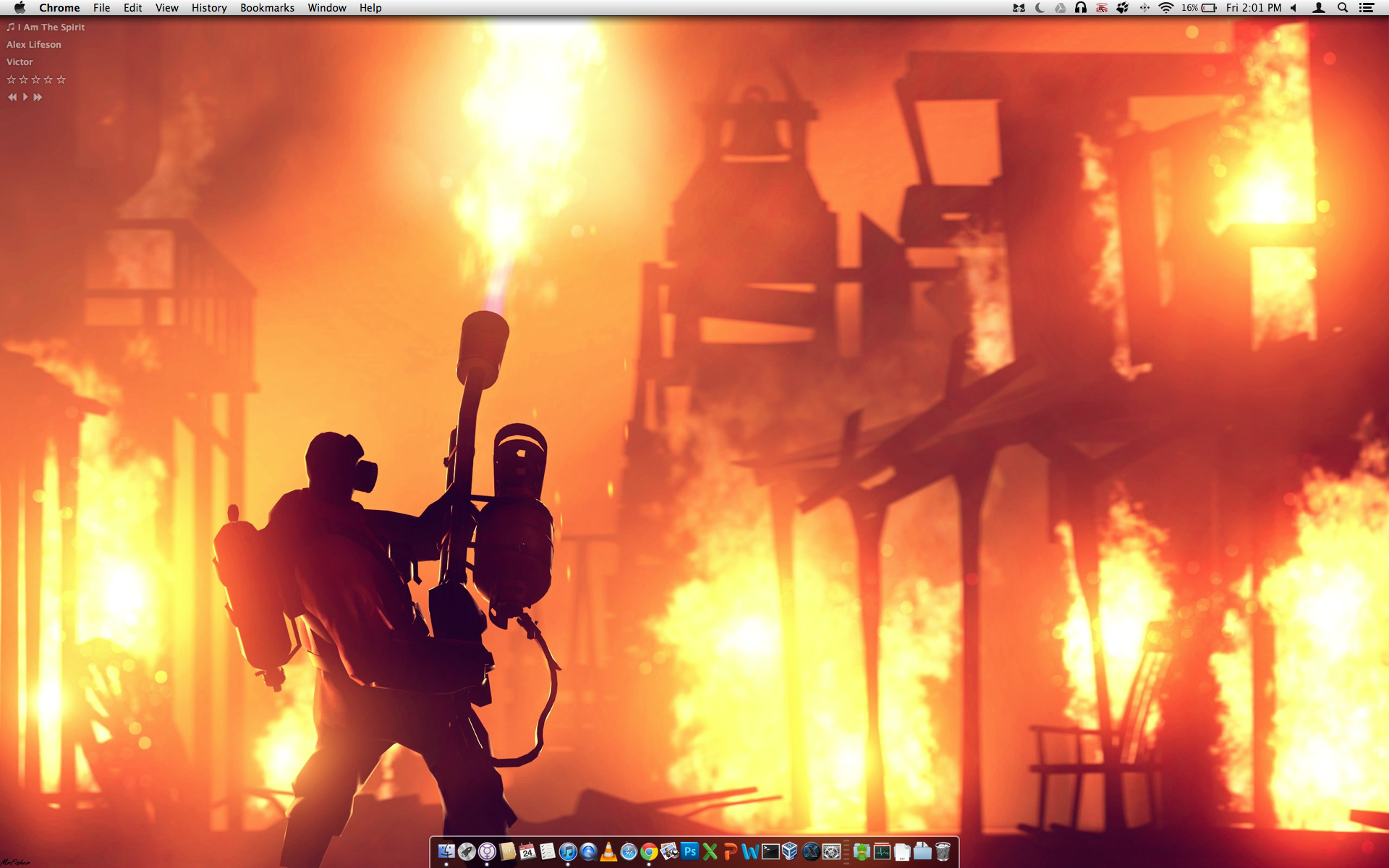The width and height of the screenshot is (1389, 868).
Task: Launch Safari compass icon in Dock
Action: [629, 852]
